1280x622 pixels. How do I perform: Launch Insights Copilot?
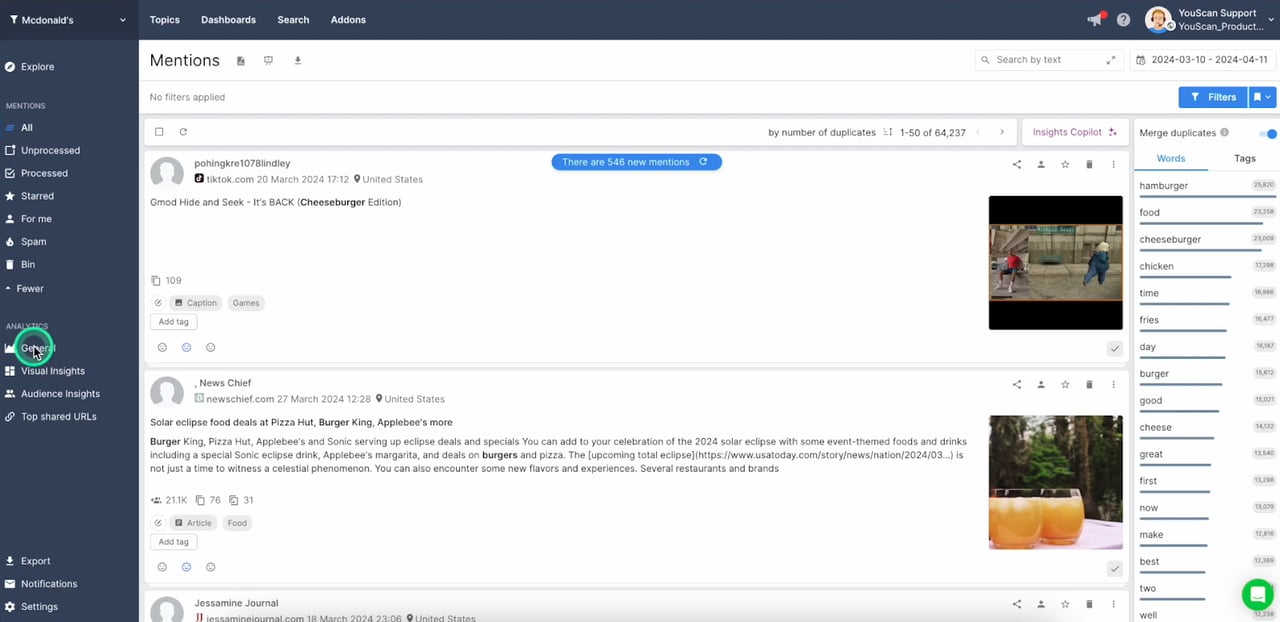[x=1074, y=132]
